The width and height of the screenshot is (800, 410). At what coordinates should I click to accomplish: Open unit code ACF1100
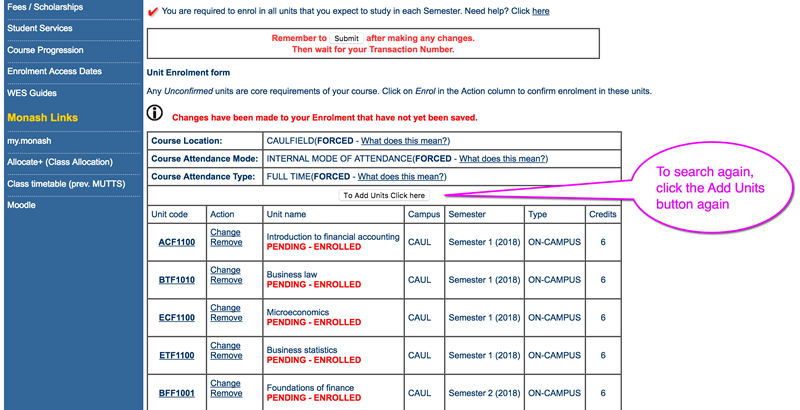pos(177,242)
